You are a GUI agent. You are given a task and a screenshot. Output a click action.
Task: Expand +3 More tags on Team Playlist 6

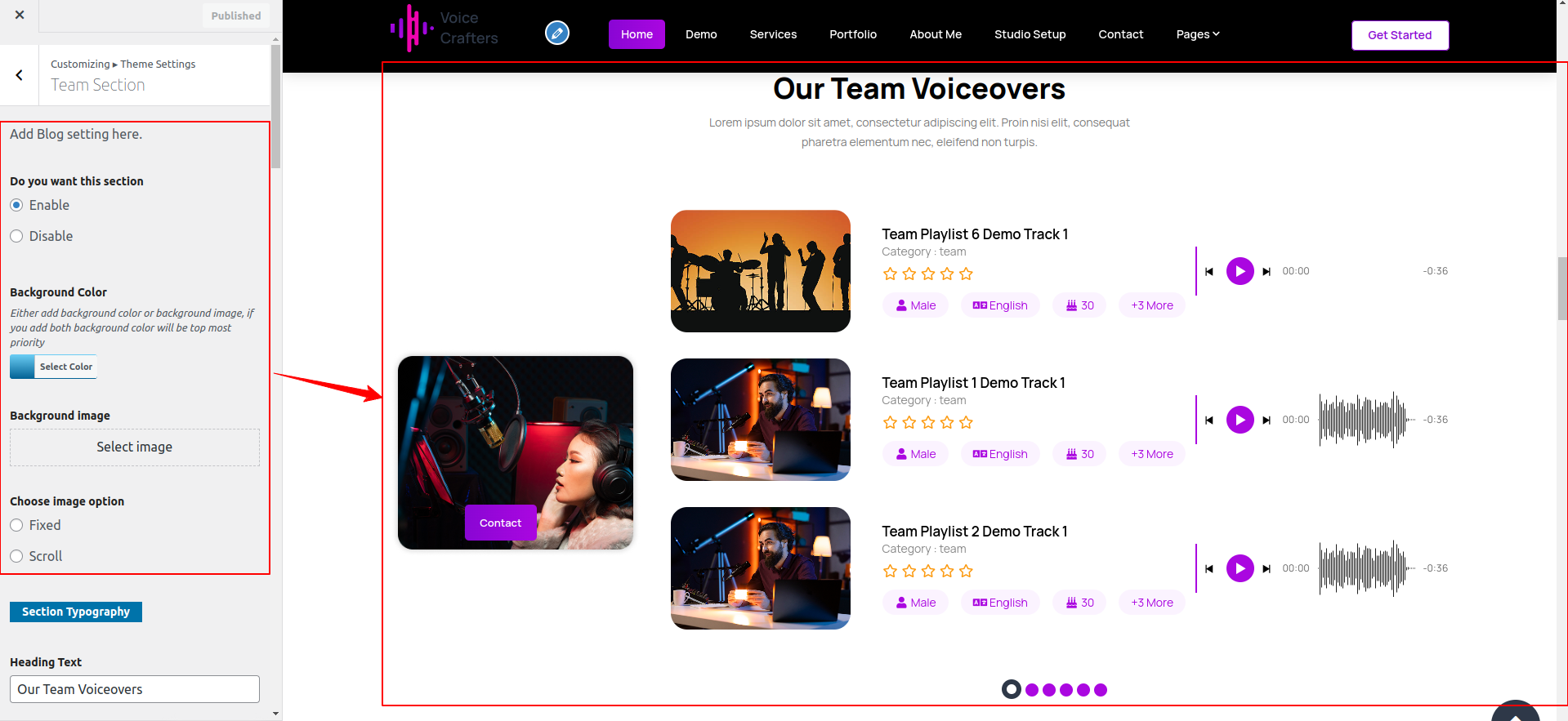[x=1151, y=305]
